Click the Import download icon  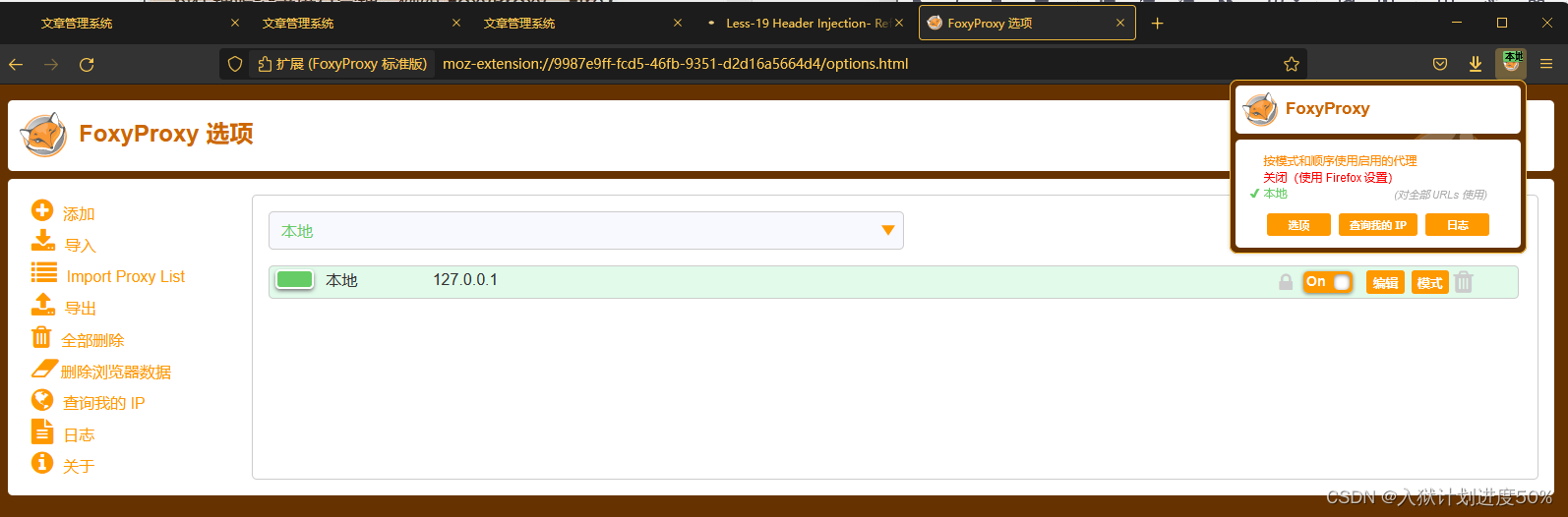click(43, 241)
